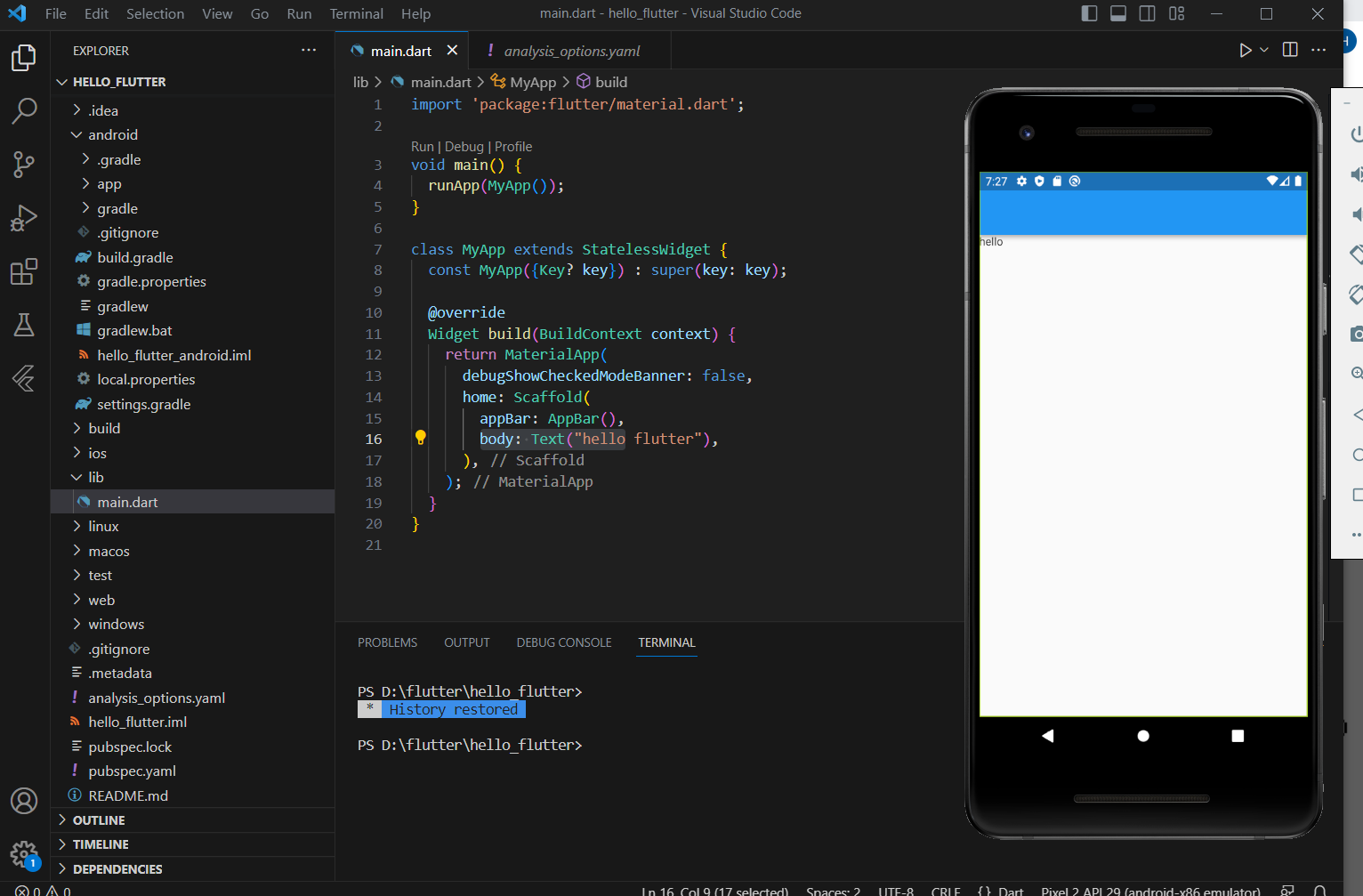Tap the emulator Home circle button
The height and width of the screenshot is (896, 1363).
click(x=1143, y=736)
